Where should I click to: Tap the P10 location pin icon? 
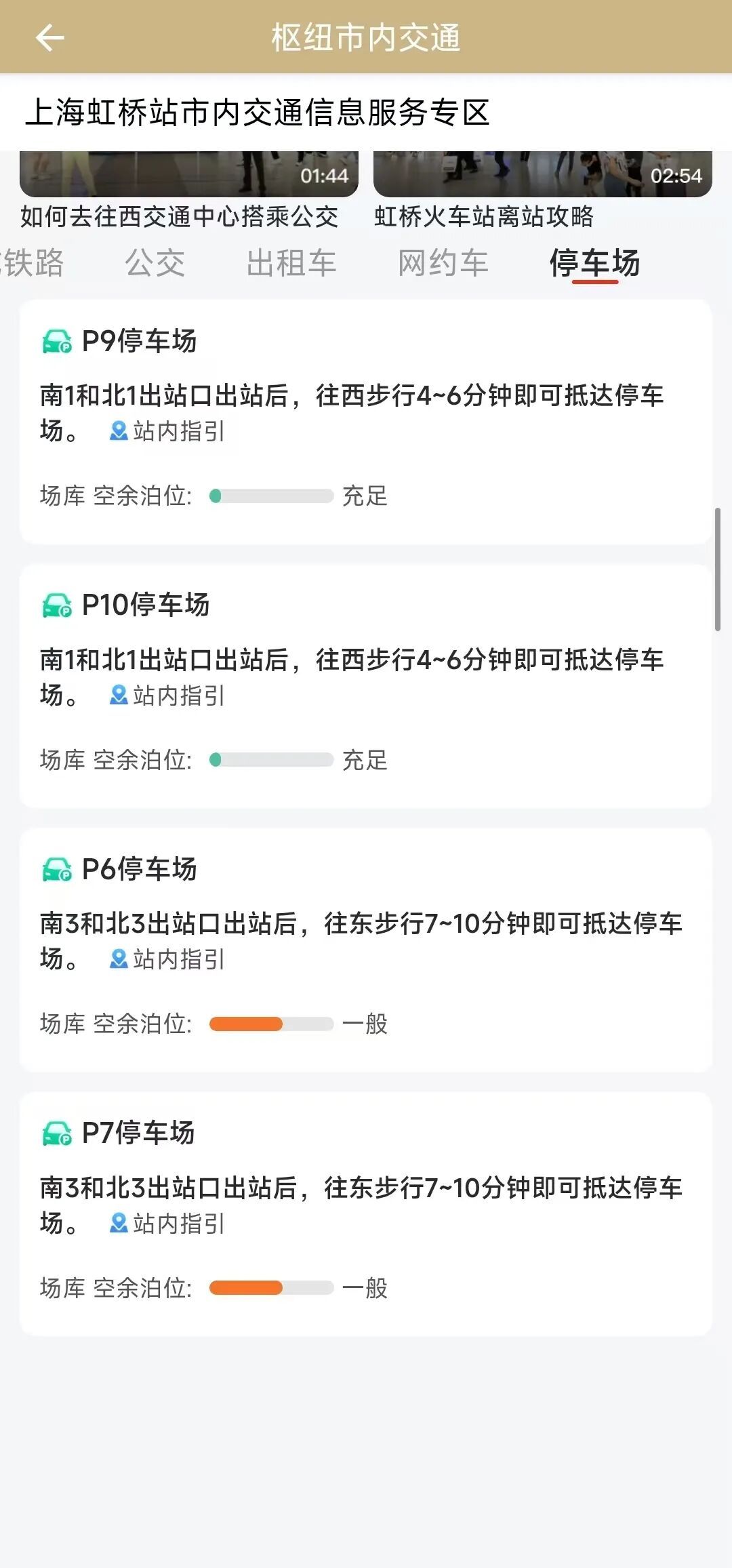coord(119,695)
